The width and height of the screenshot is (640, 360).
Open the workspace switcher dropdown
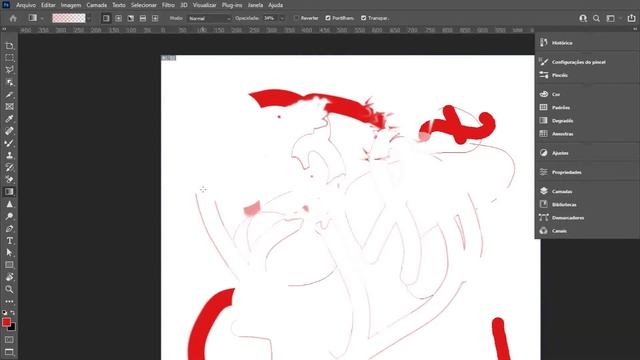tap(613, 18)
